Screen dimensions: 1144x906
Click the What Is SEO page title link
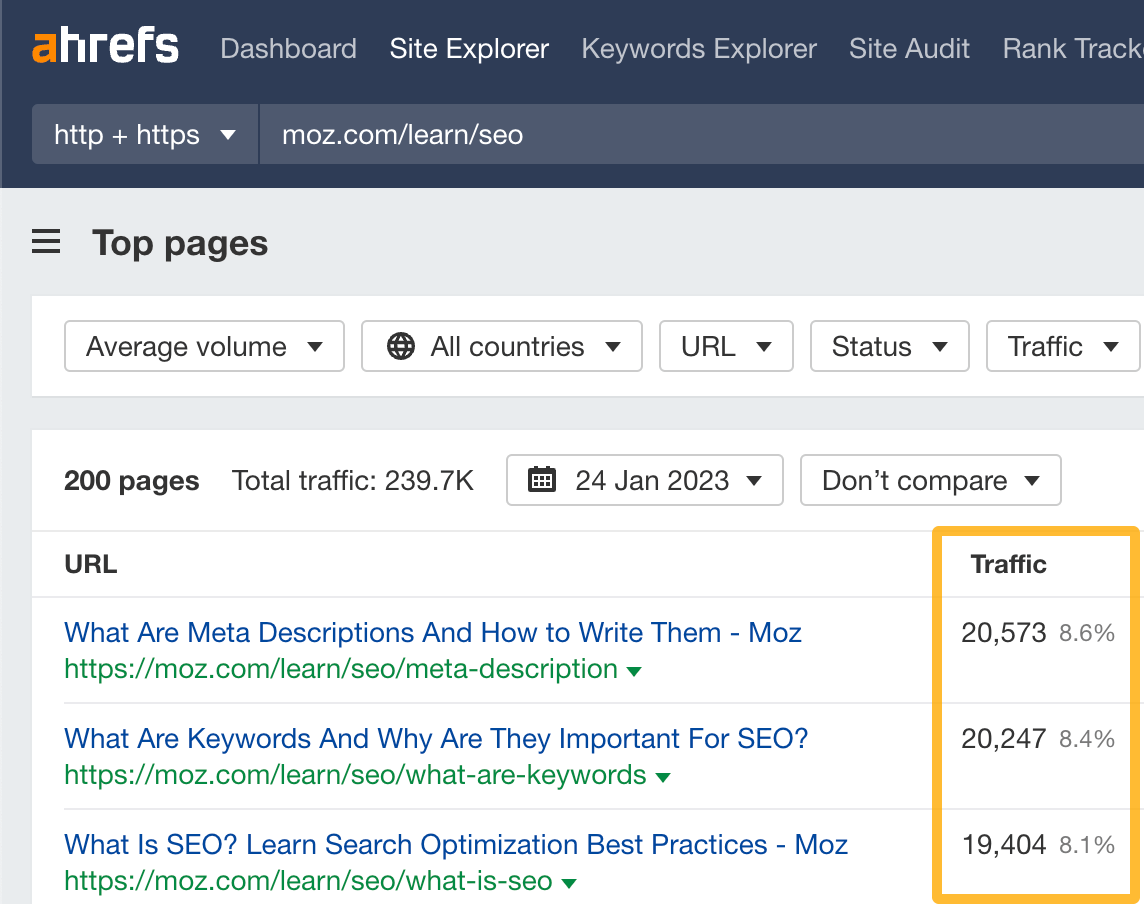coord(455,844)
